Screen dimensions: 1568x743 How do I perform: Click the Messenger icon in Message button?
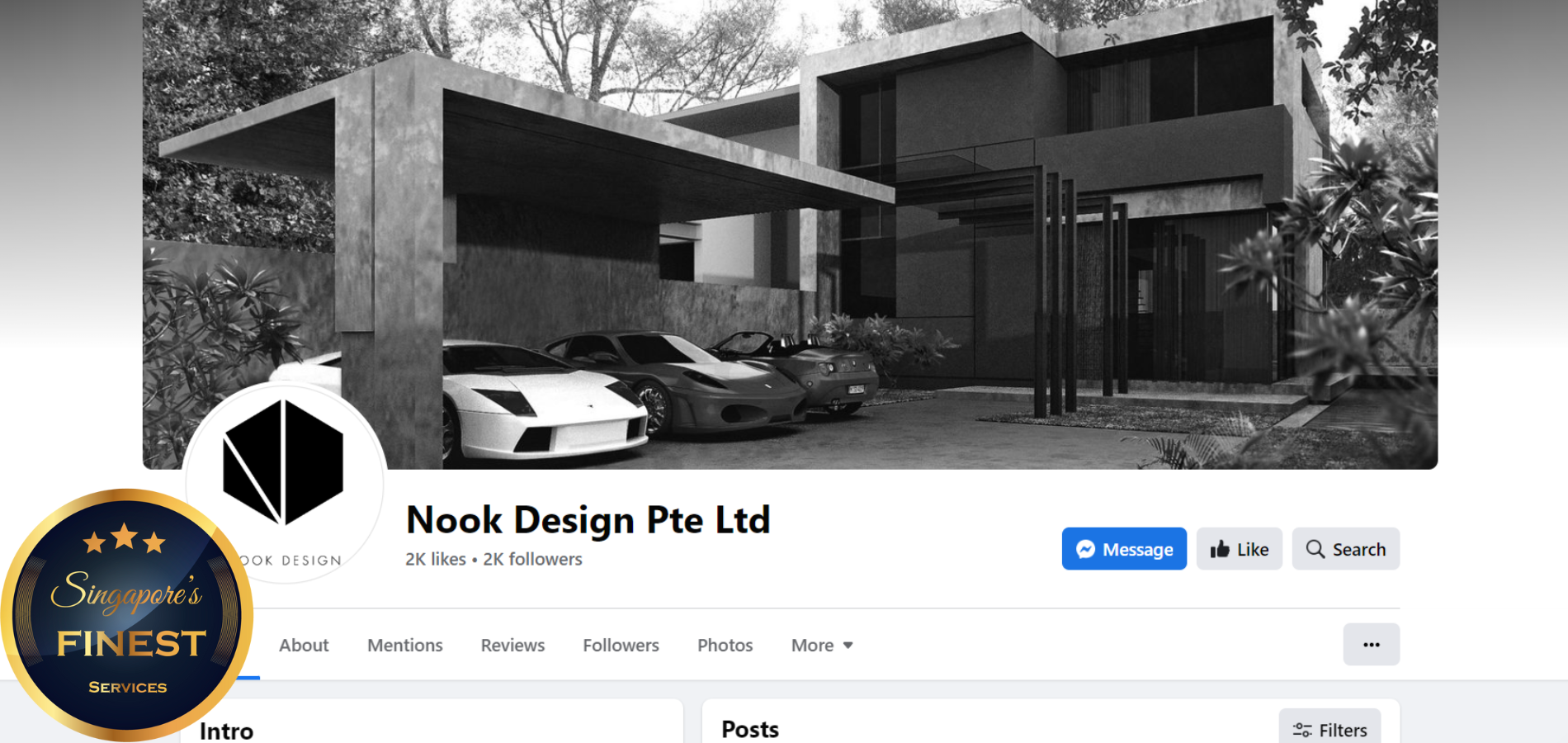click(1085, 549)
